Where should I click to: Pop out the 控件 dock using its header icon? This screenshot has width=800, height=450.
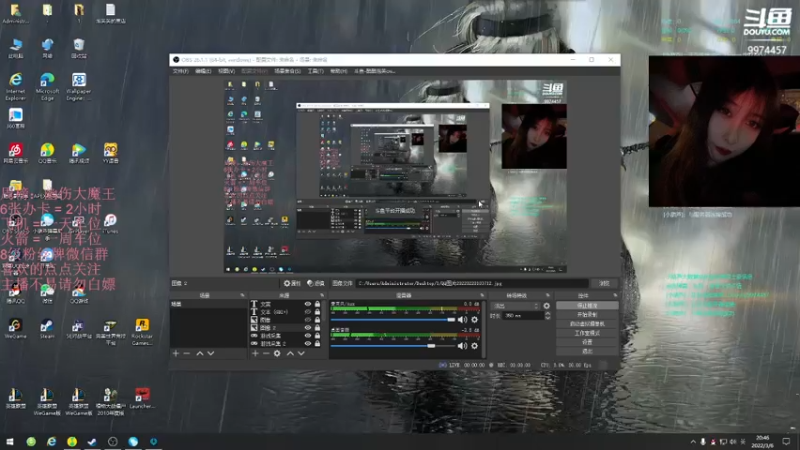(615, 295)
